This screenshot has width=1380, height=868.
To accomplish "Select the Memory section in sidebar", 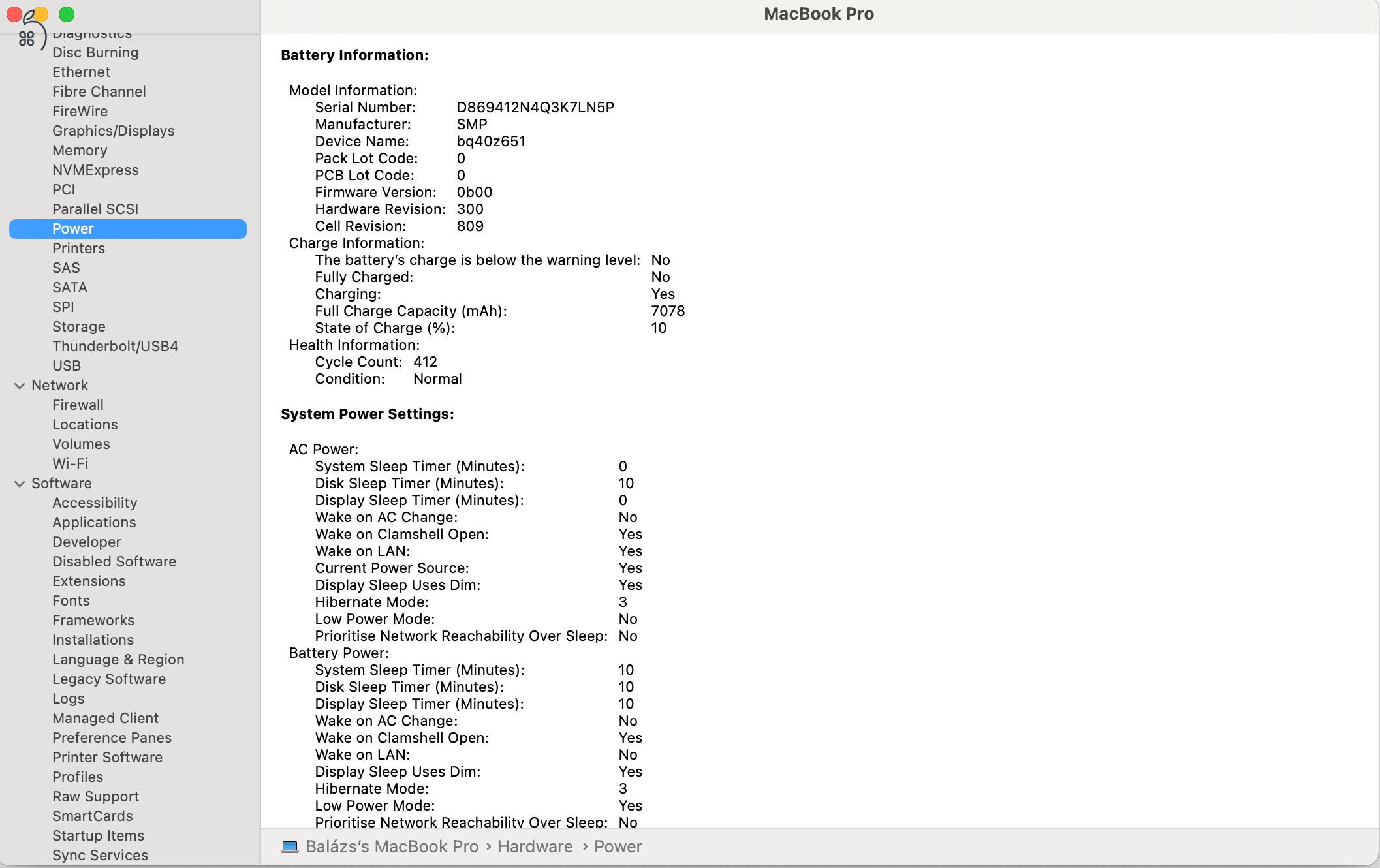I will pos(79,150).
